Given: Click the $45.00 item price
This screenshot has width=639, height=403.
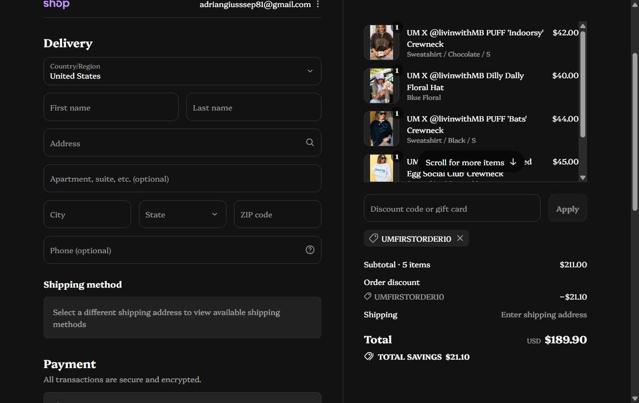Looking at the screenshot, I should 565,162.
